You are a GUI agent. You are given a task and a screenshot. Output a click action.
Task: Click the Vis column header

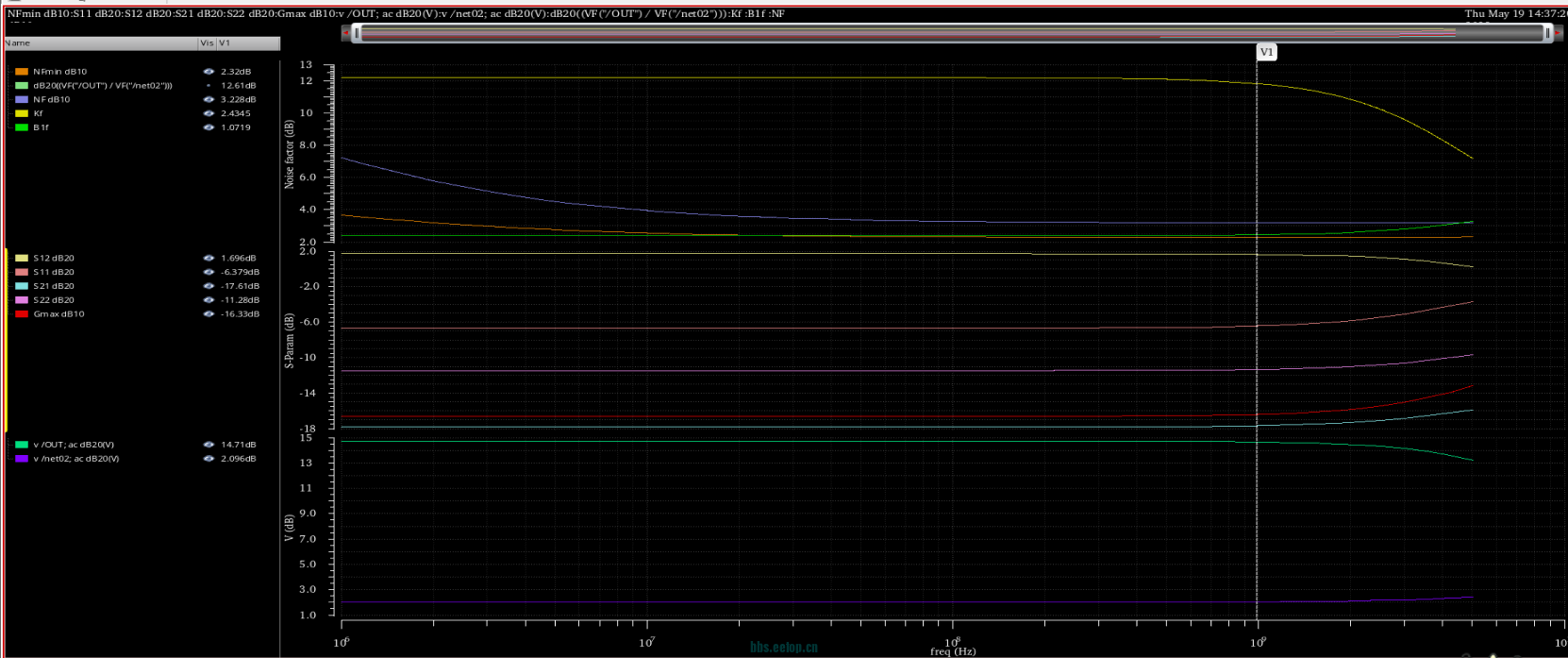click(207, 43)
